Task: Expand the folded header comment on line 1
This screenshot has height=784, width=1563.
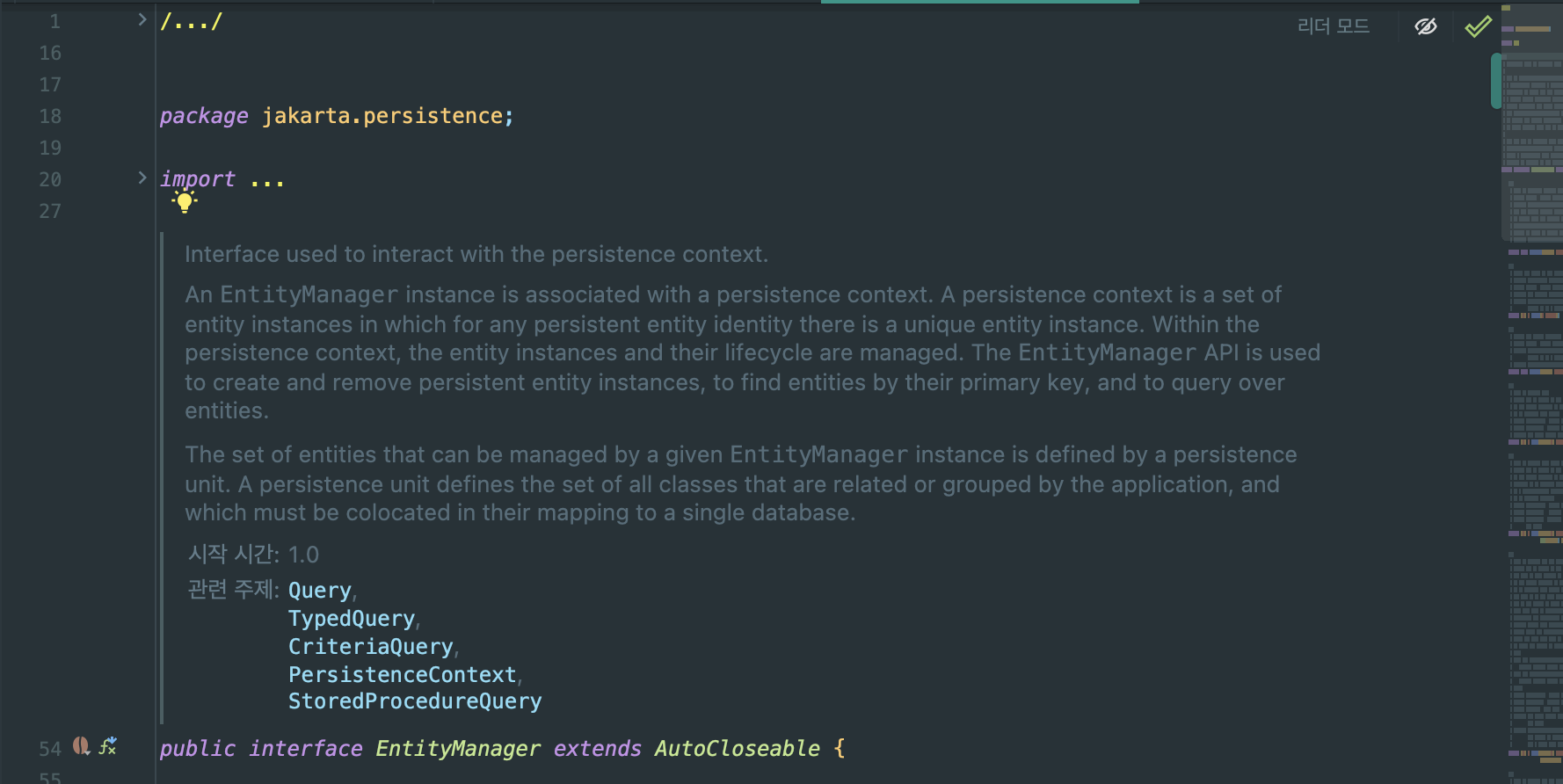Action: point(142,19)
